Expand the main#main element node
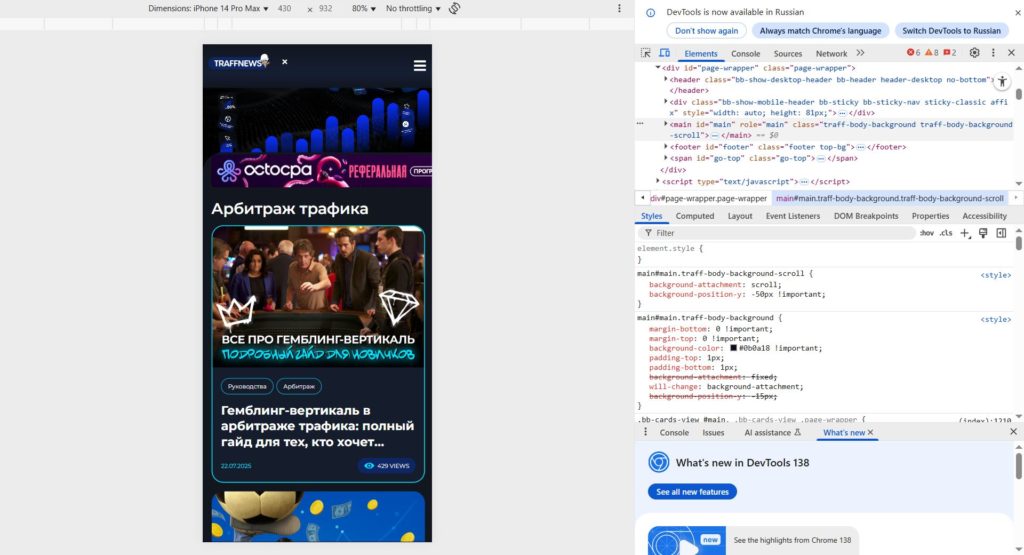This screenshot has height=555, width=1024. 665,123
